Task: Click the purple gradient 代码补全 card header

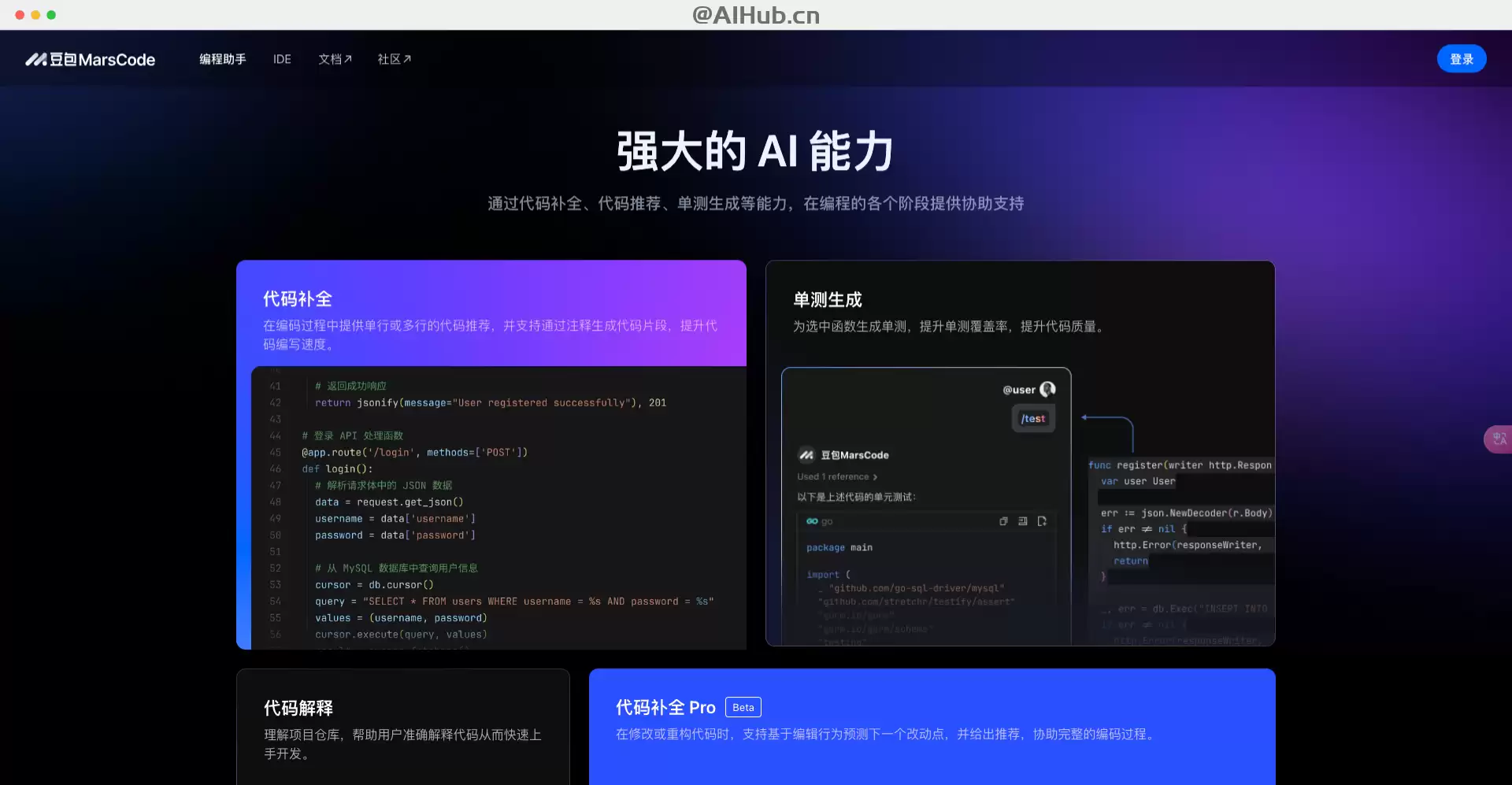Action: pyautogui.click(x=491, y=313)
